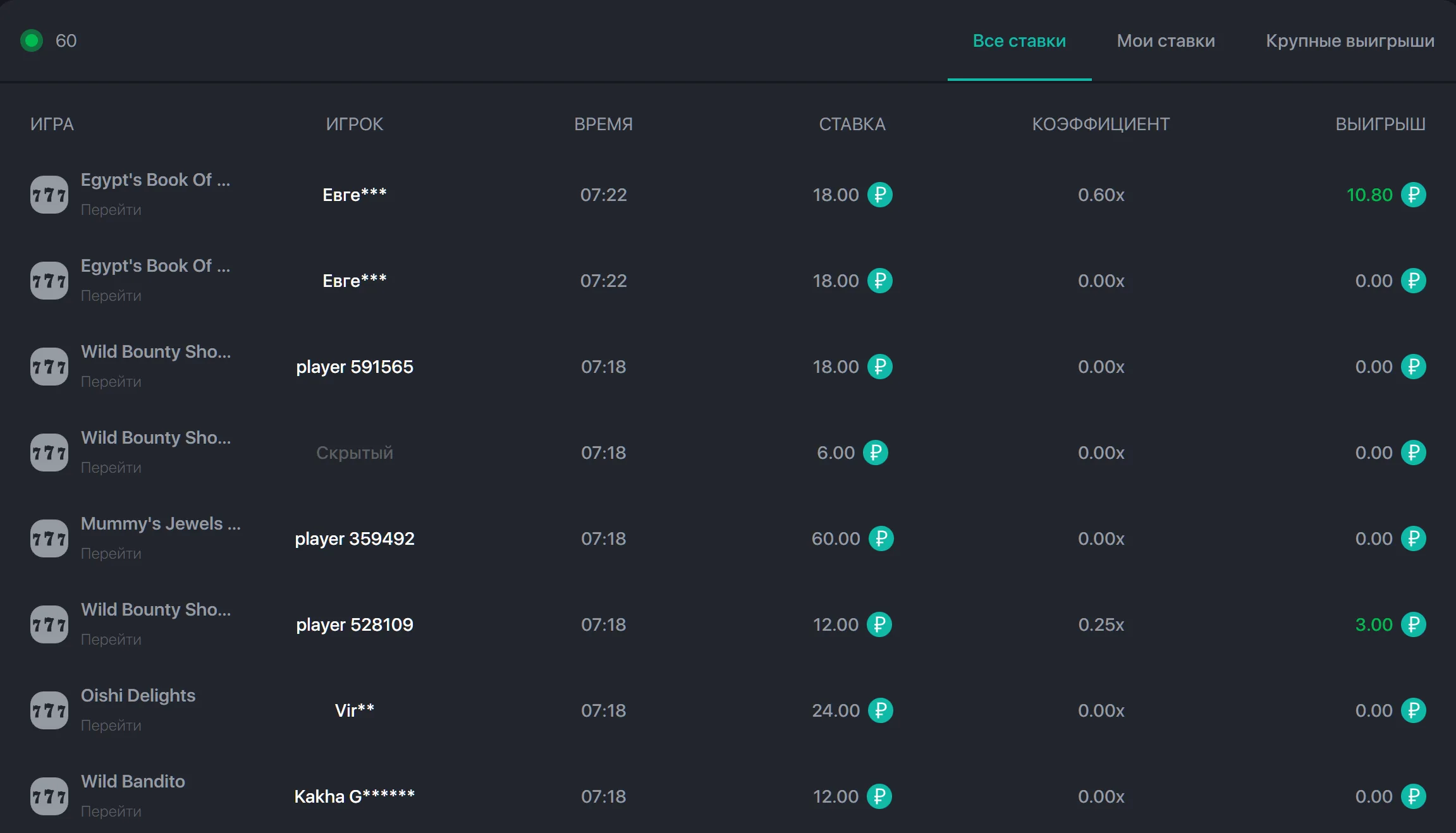Open the Mummy's Jewels game title

(161, 523)
